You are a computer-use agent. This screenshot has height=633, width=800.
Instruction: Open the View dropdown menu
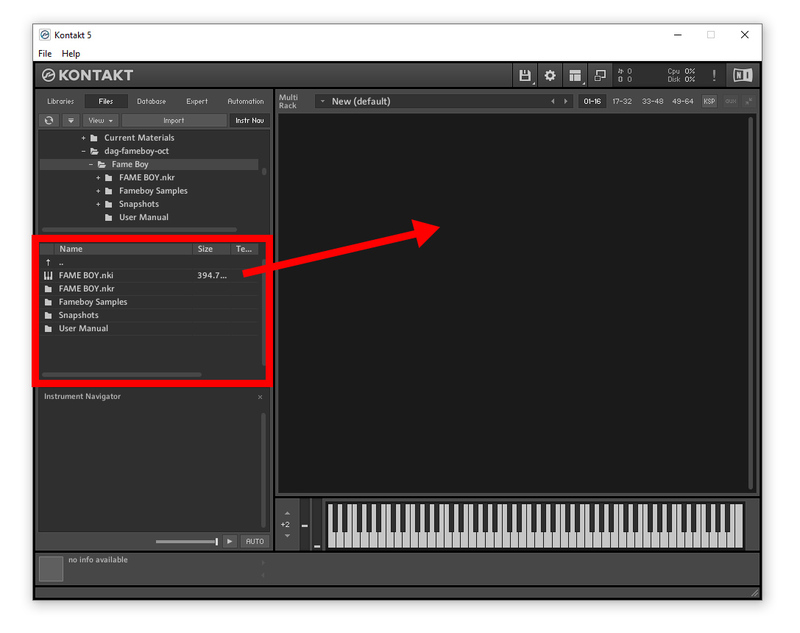click(x=101, y=120)
